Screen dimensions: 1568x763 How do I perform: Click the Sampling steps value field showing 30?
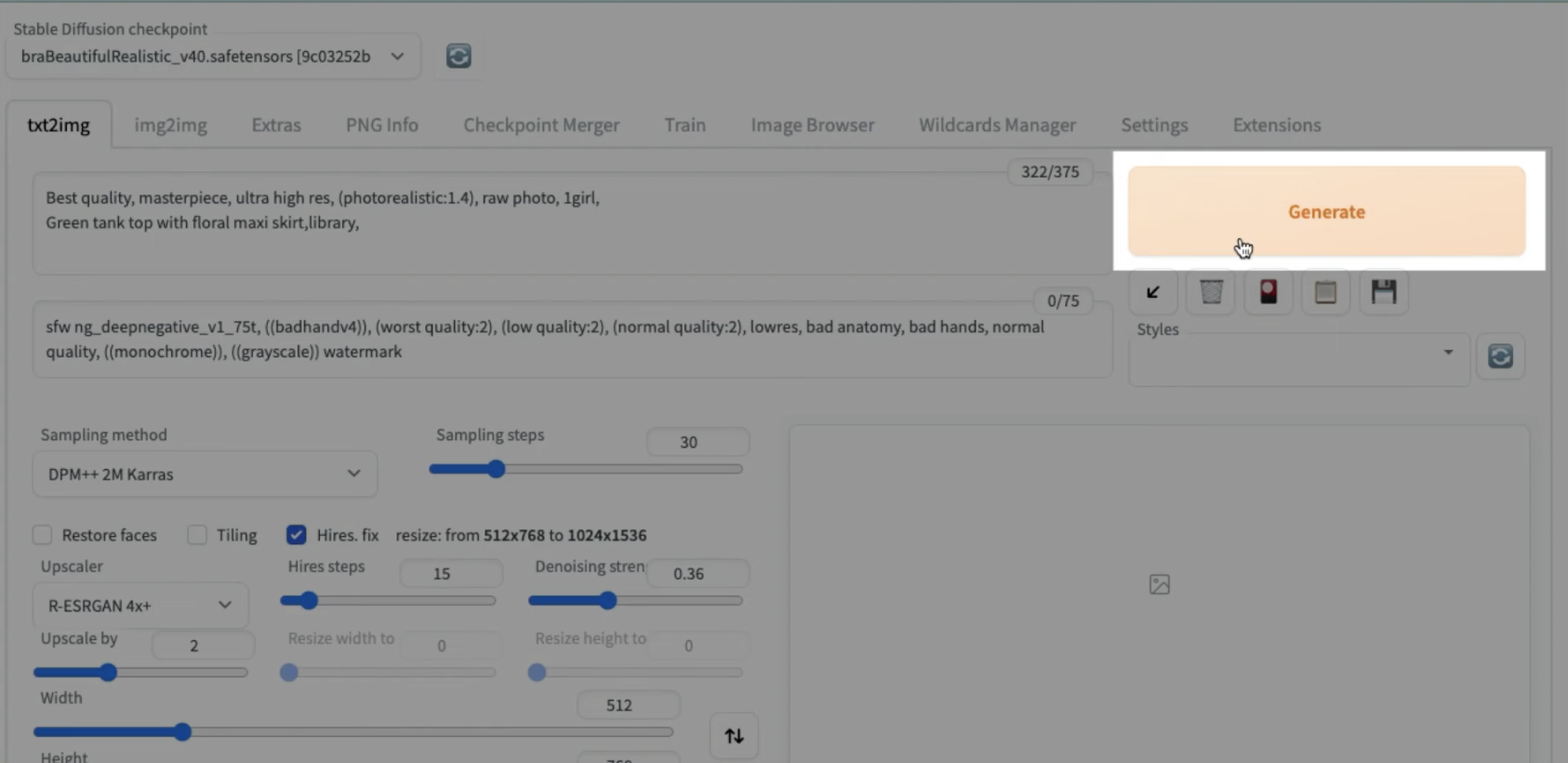click(698, 442)
